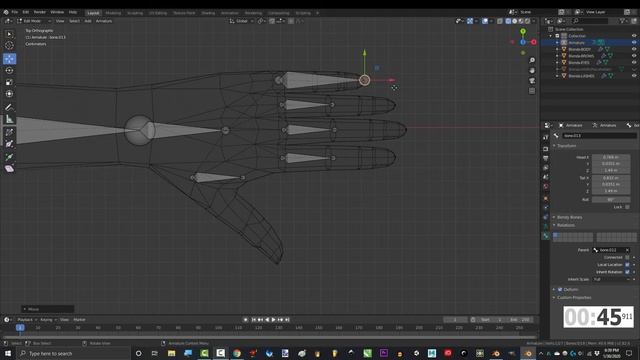The width and height of the screenshot is (640, 360).
Task: Open the Bone properties tab icon
Action: click(x=546, y=236)
